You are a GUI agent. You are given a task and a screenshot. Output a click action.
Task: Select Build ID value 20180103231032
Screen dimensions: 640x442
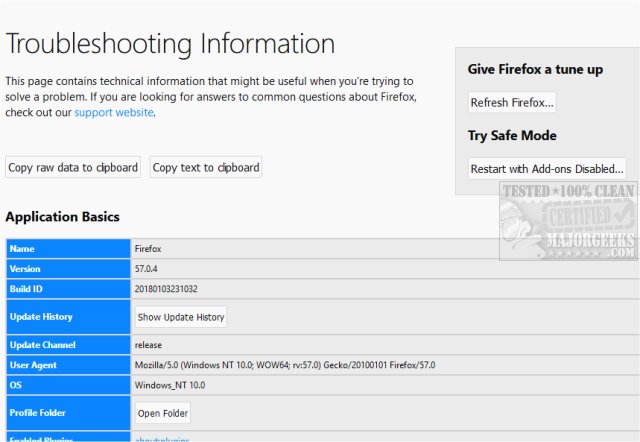pyautogui.click(x=166, y=289)
